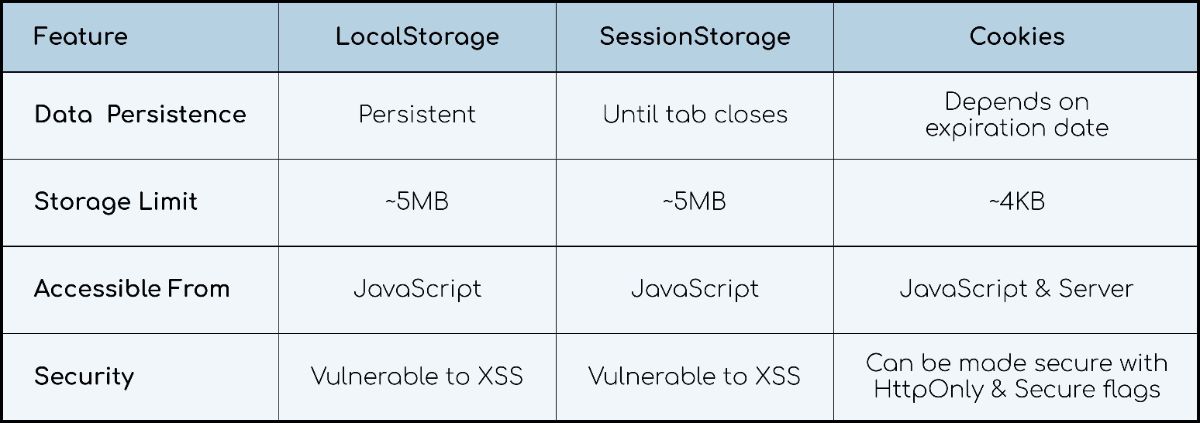
Task: Click JavaScript cell in SessionStorage column
Action: 695,289
